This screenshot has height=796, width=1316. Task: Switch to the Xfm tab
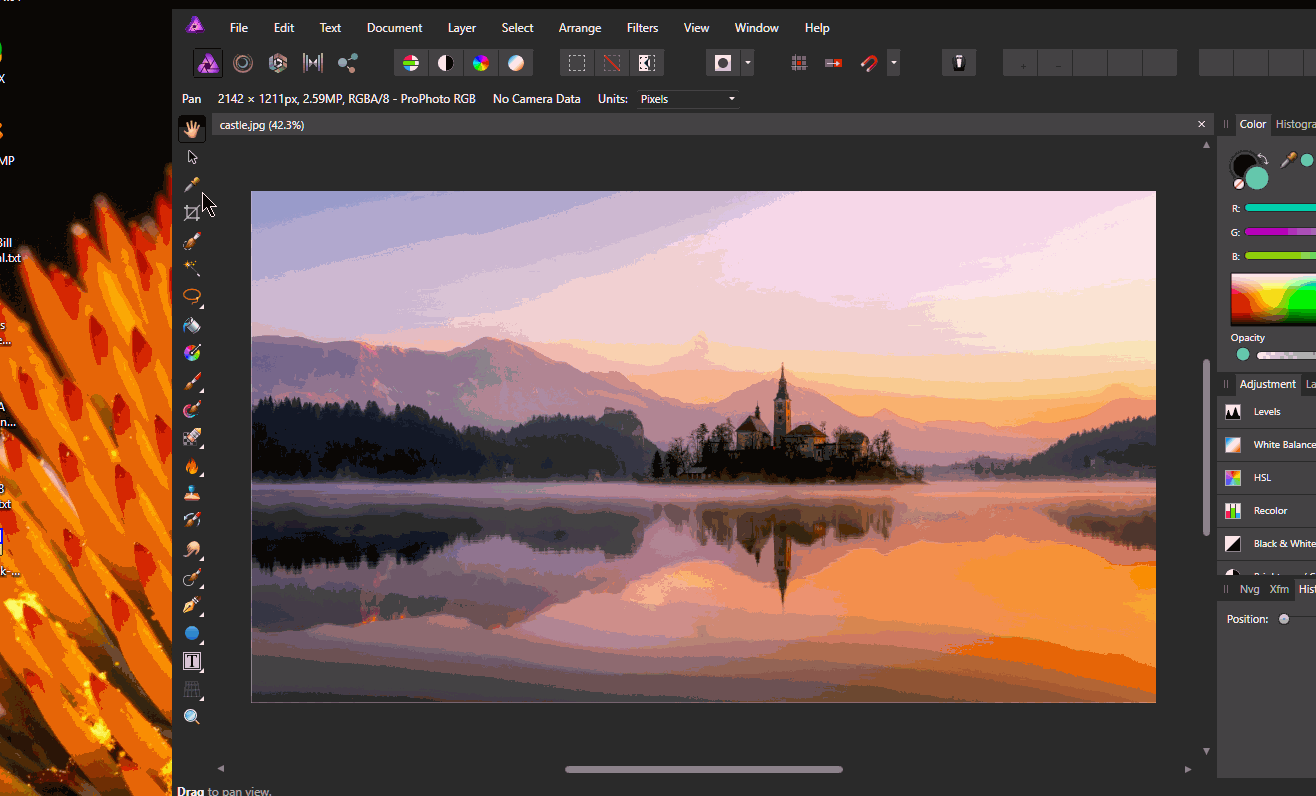click(1280, 589)
